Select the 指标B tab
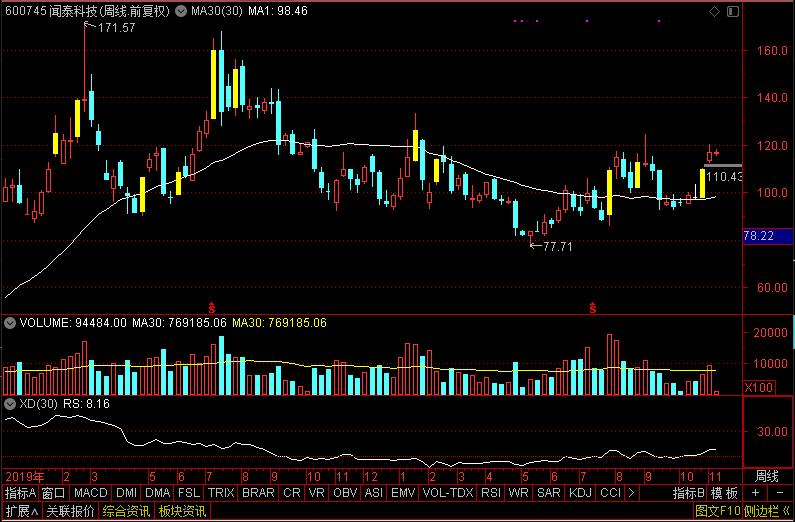 click(x=689, y=493)
